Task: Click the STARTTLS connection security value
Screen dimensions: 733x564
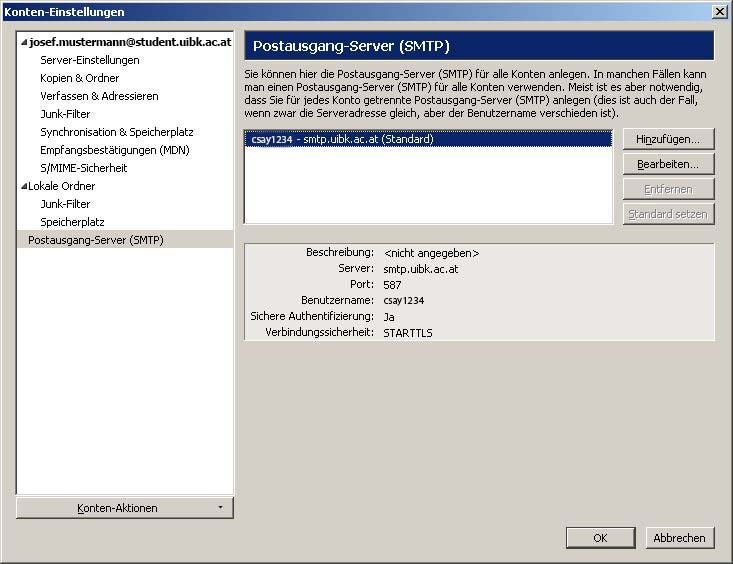Action: coord(408,333)
